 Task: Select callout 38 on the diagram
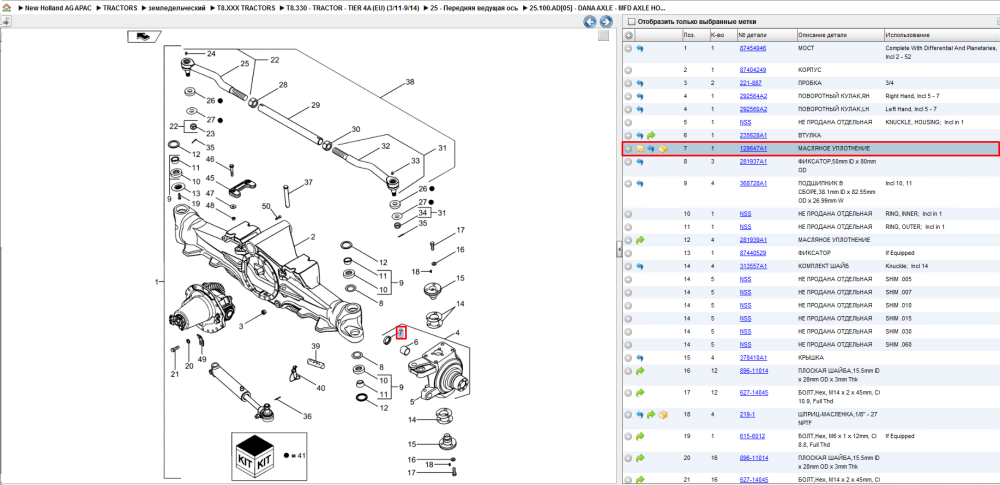coord(409,82)
